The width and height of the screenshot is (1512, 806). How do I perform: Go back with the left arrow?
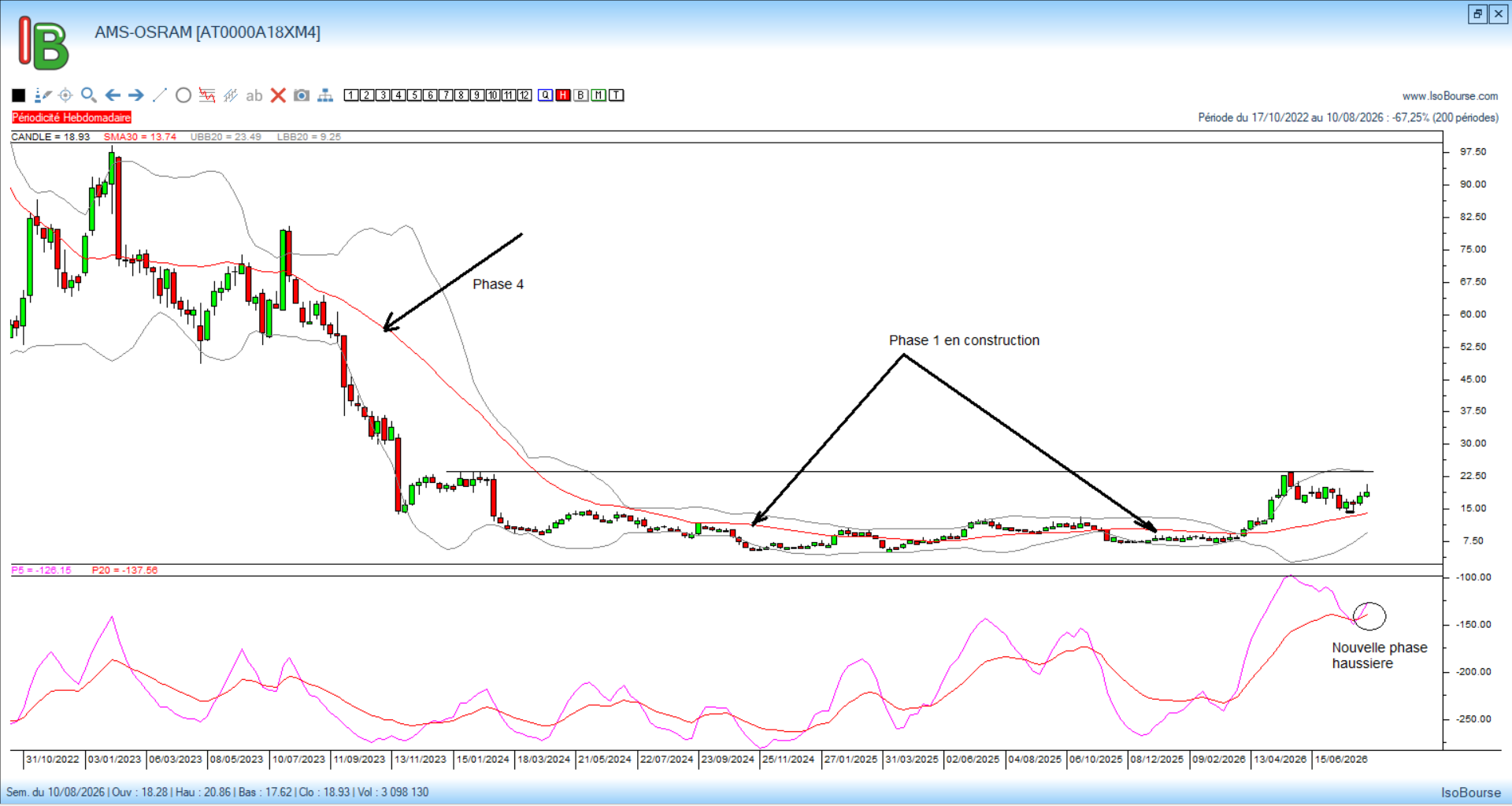[x=113, y=95]
